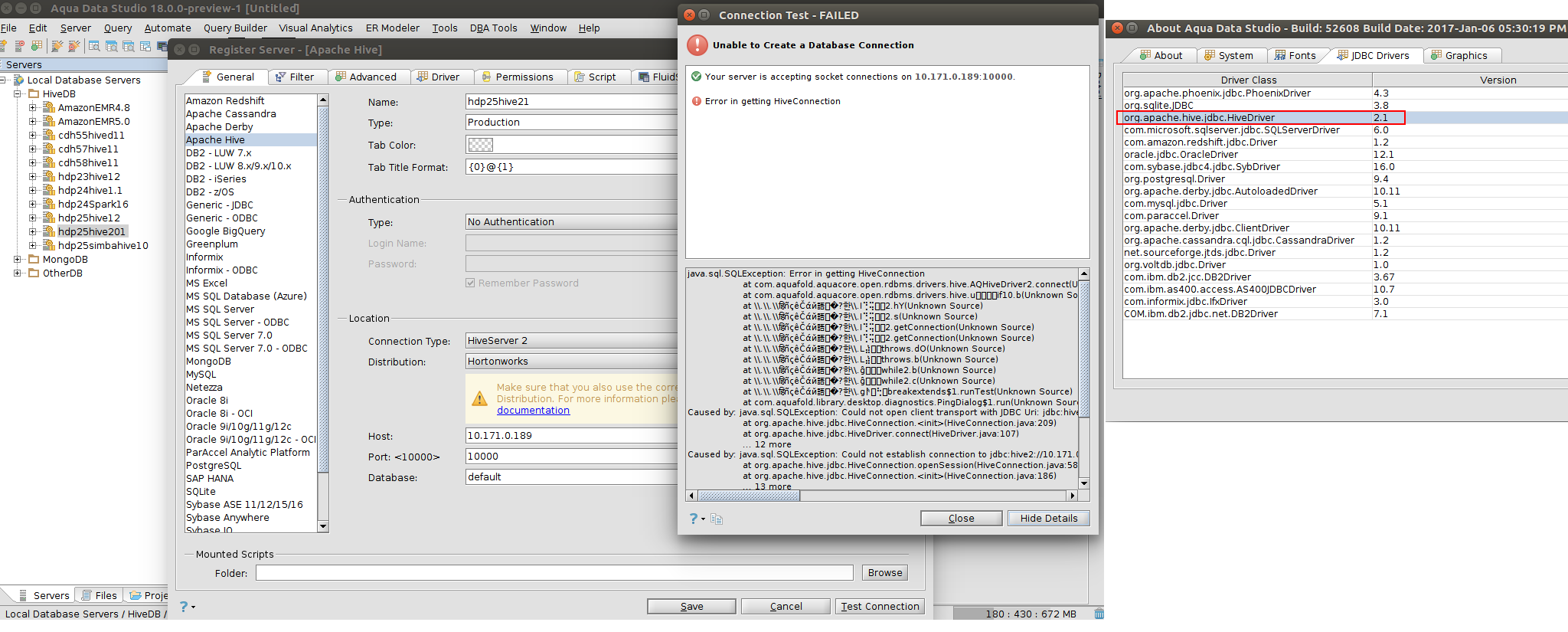The width and height of the screenshot is (1568, 632).
Task: Click the help question mark in Register Server dialog
Action: (x=184, y=607)
